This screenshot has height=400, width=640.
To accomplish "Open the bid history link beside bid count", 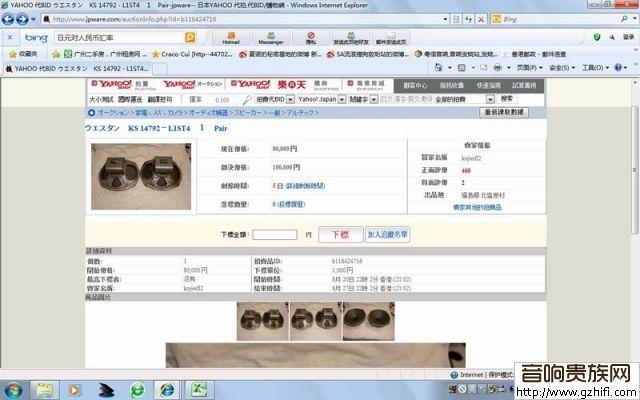I will [x=291, y=204].
